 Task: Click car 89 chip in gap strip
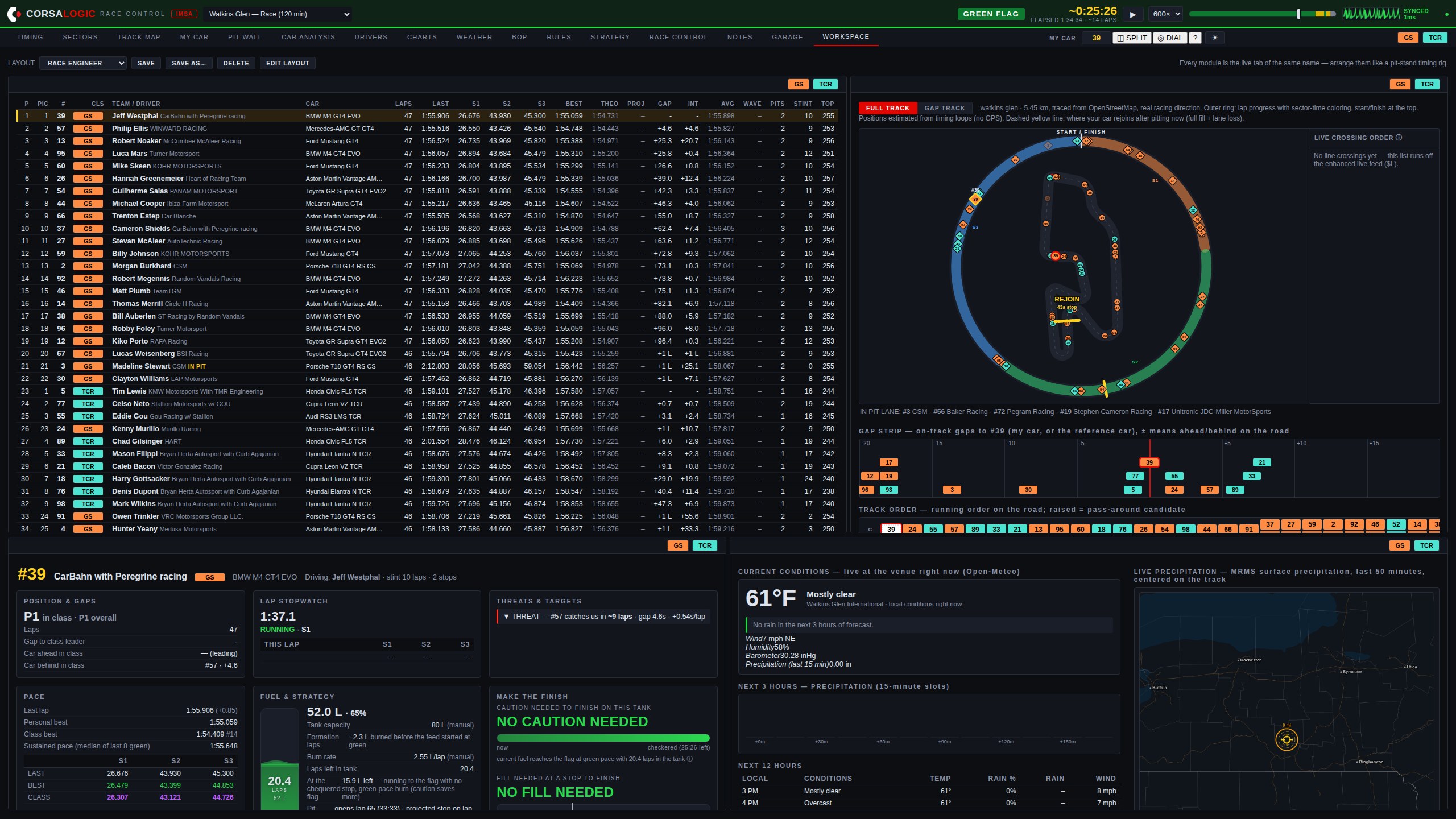[x=1235, y=490]
